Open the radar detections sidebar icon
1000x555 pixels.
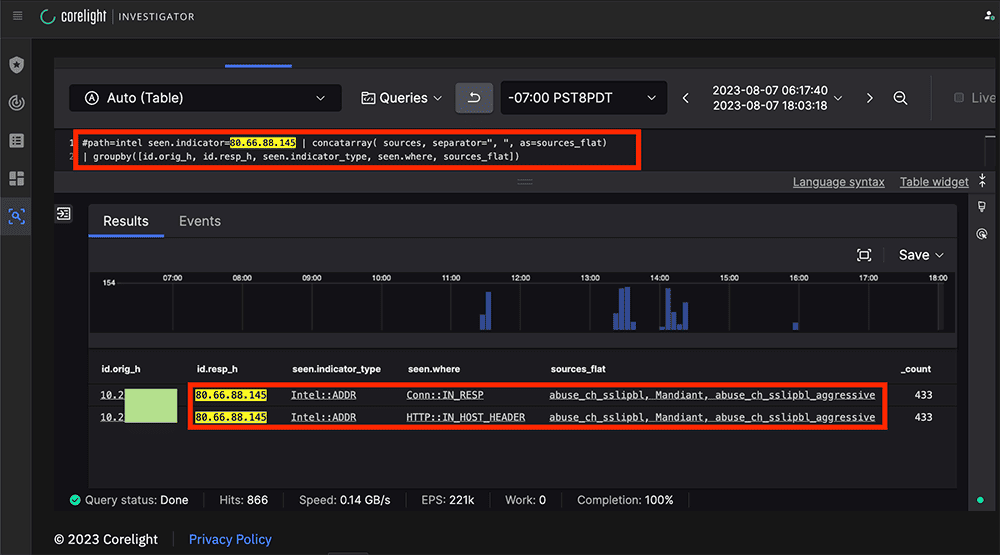[16, 103]
